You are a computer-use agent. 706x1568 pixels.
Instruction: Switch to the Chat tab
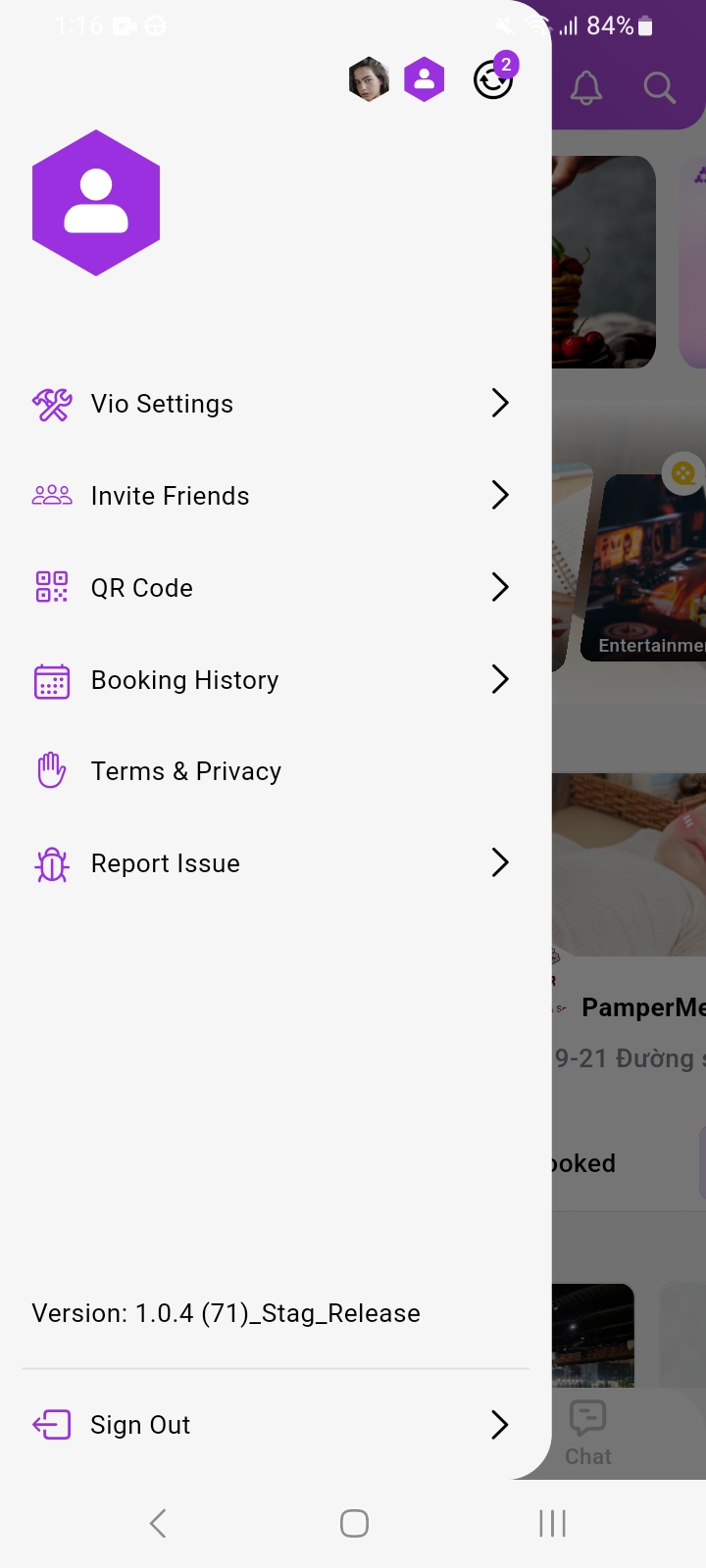588,1433
